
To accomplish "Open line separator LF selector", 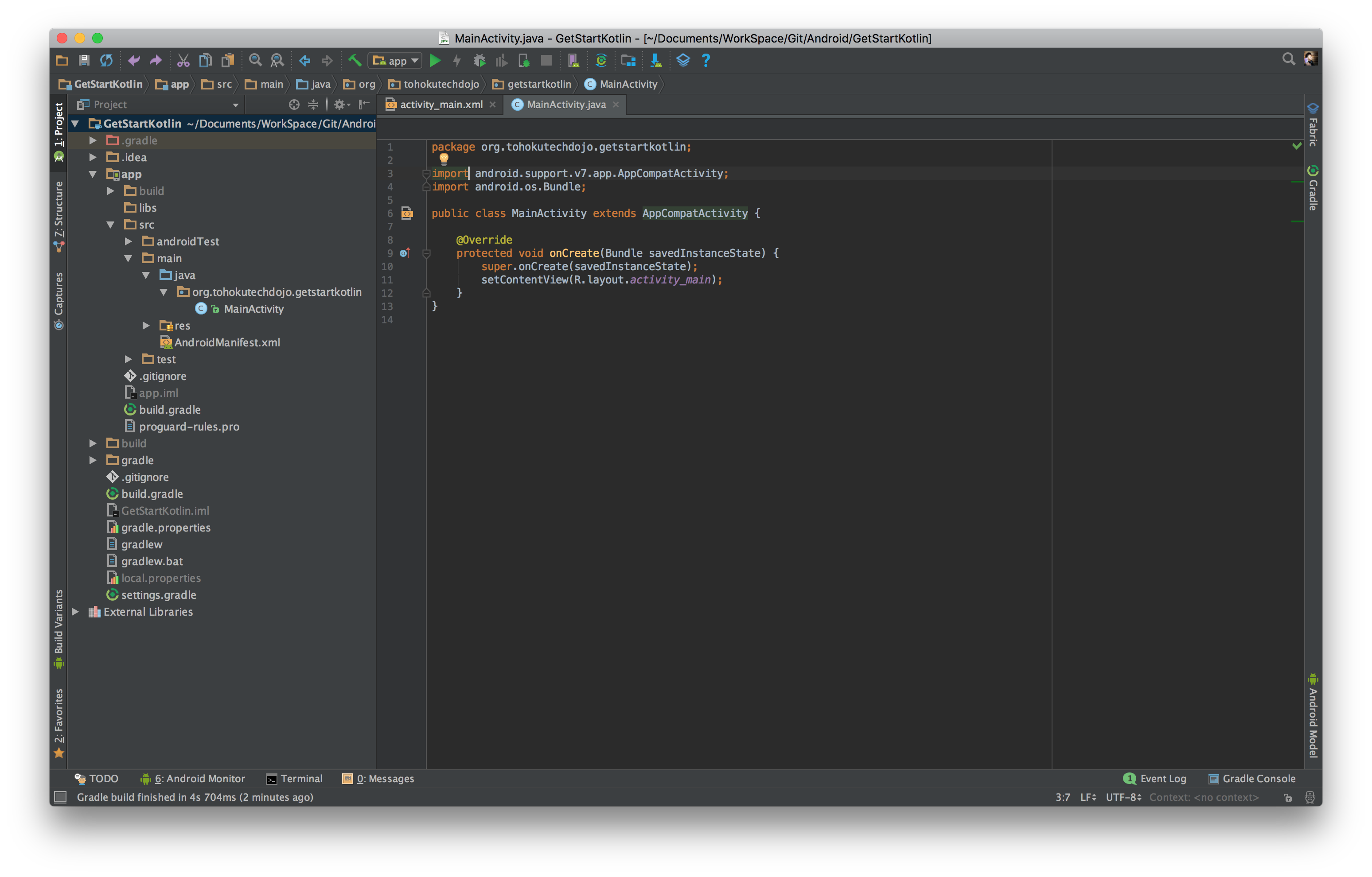I will [1088, 797].
